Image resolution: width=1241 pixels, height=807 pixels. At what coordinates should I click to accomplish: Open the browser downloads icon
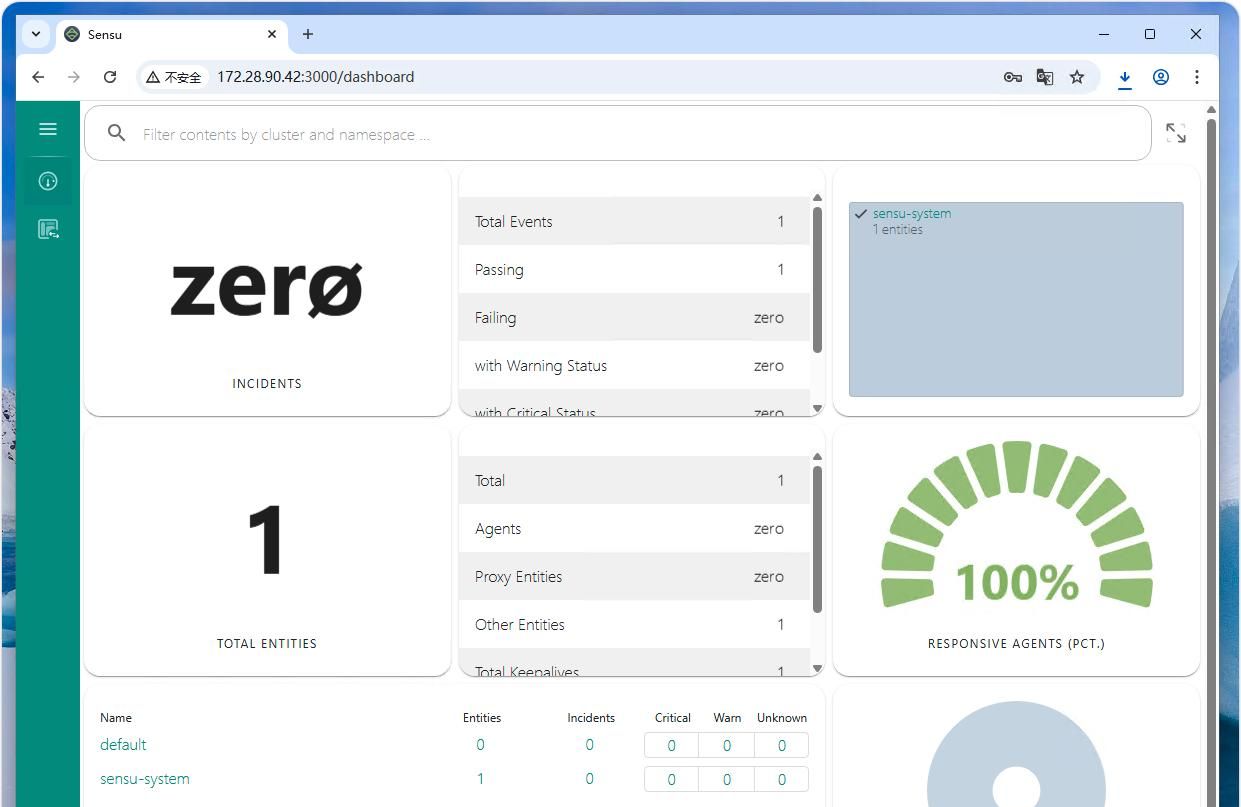pos(1125,77)
